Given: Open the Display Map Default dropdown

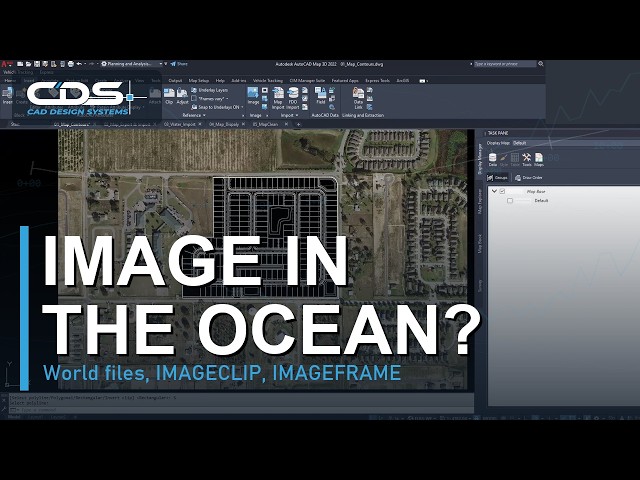Looking at the screenshot, I should [x=576, y=143].
